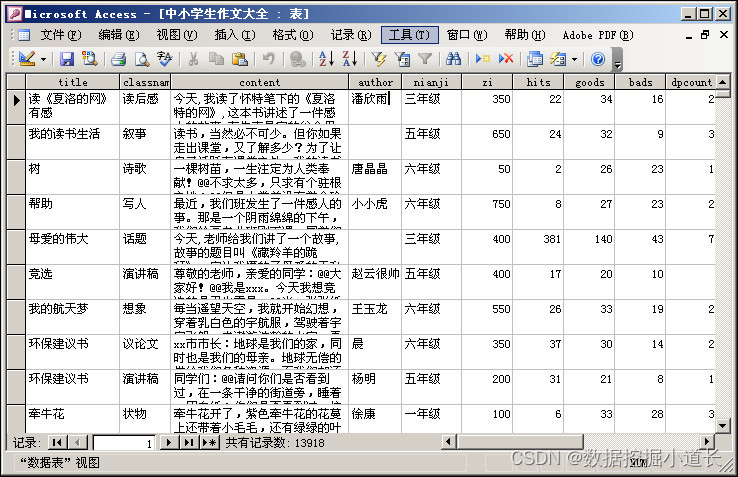Click the New Record toolbar icon

482,59
